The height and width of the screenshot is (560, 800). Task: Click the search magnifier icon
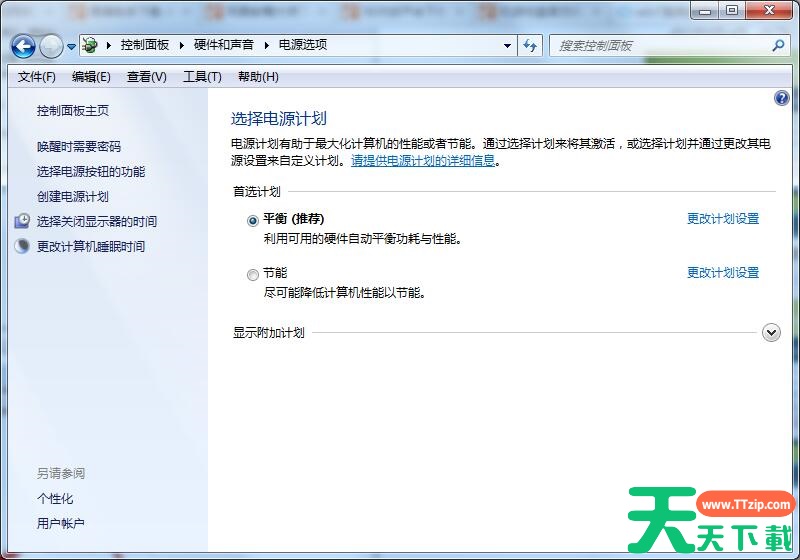pos(778,46)
